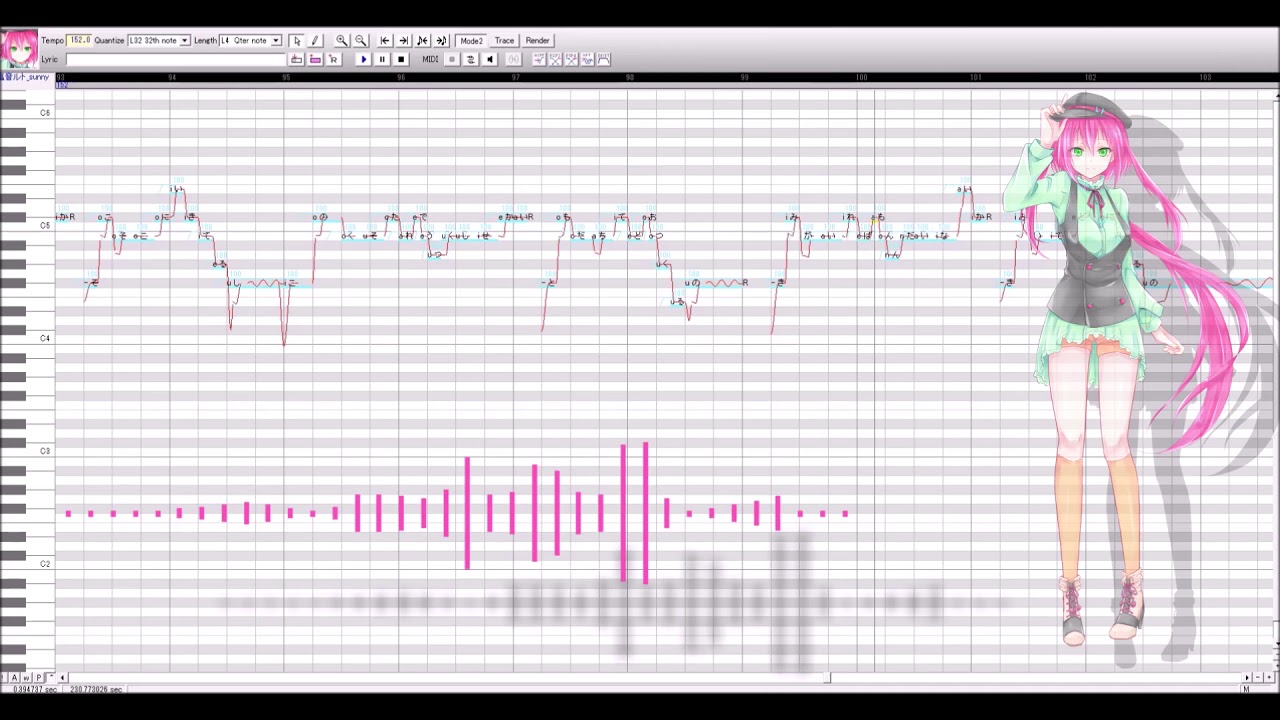Click measure 96 on the ruler
Screen dimensions: 1280x720
[401, 77]
